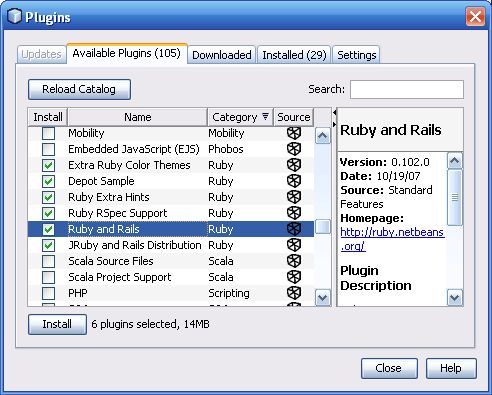Image resolution: width=492 pixels, height=395 pixels.
Task: Close the Plugins dialog with the title bar X
Action: 475,16
